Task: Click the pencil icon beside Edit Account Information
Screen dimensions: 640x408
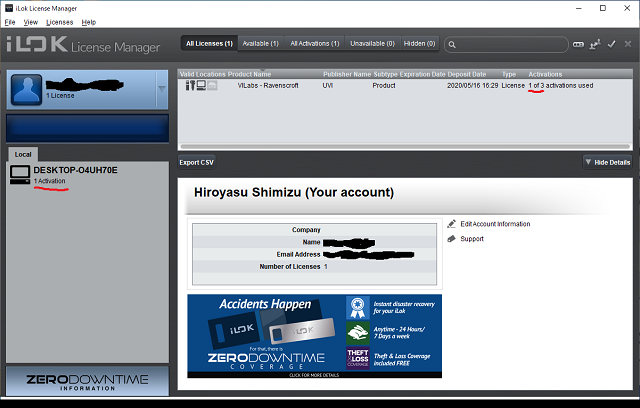Action: [451, 224]
